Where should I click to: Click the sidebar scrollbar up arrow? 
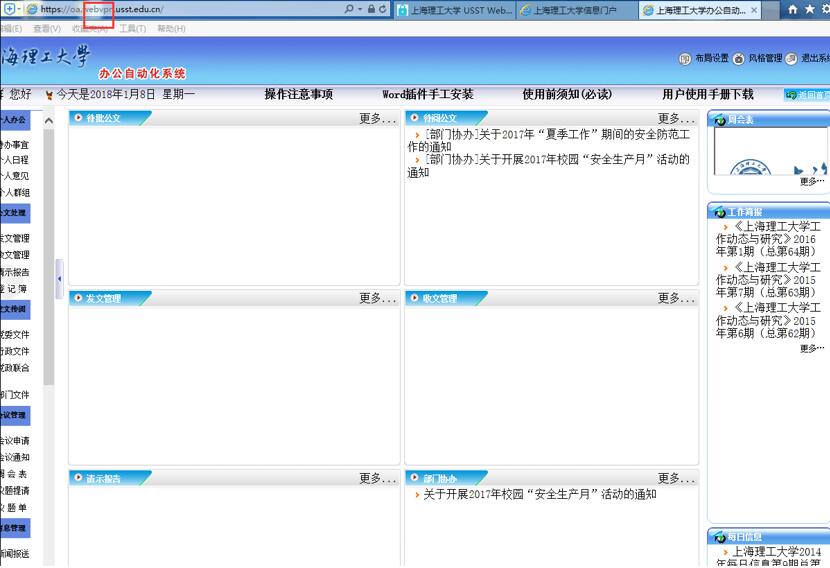click(x=49, y=120)
